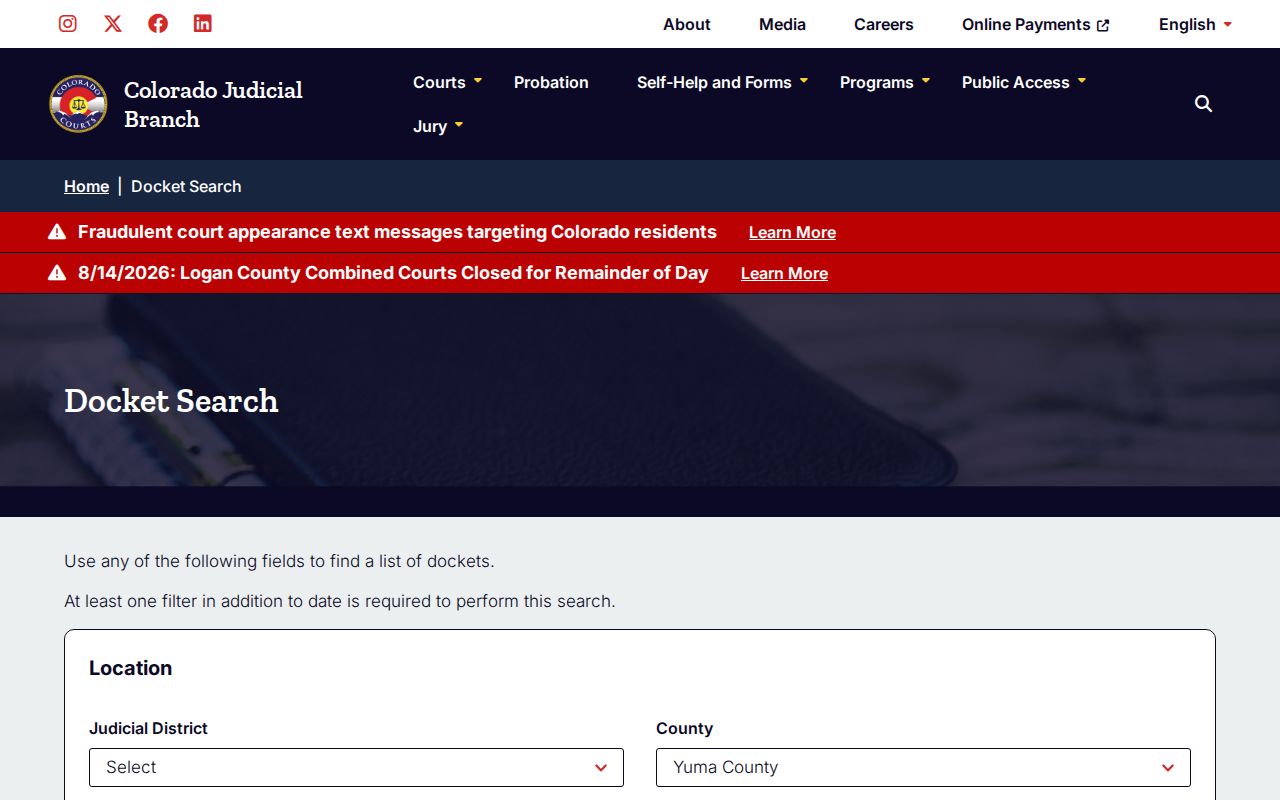This screenshot has width=1280, height=800.
Task: Open the Facebook social icon
Action: click(x=158, y=23)
